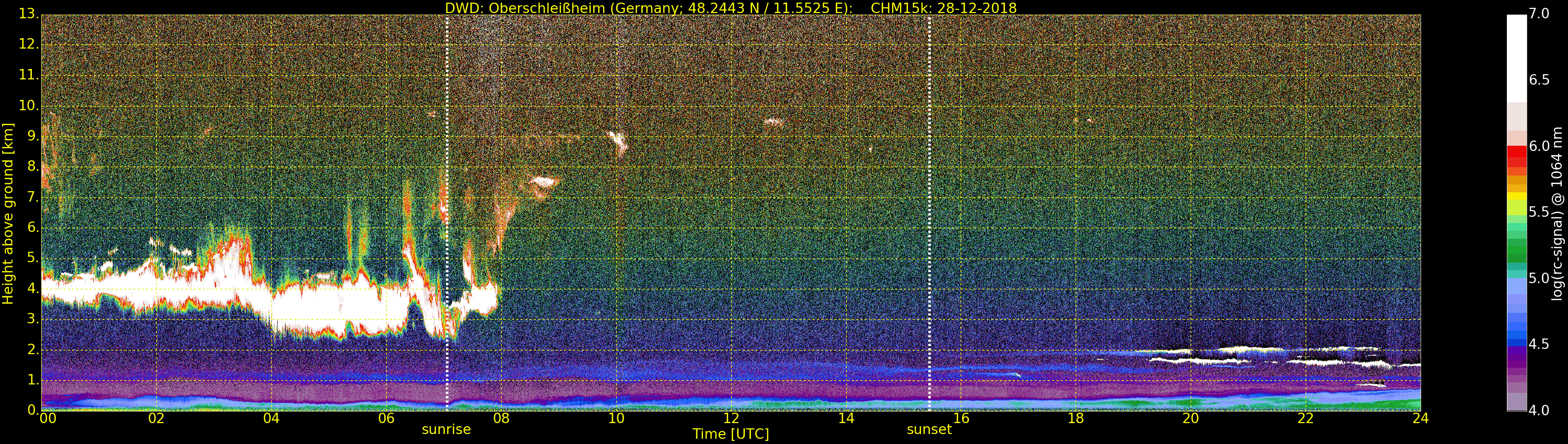Click the y-axis tick label '3.'
This screenshot has height=444, width=1568.
33,319
